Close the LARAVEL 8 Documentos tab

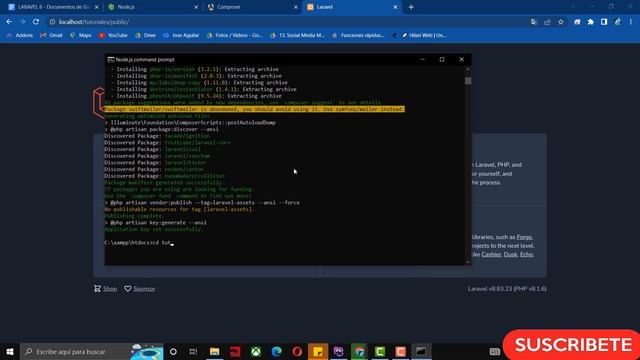point(97,7)
